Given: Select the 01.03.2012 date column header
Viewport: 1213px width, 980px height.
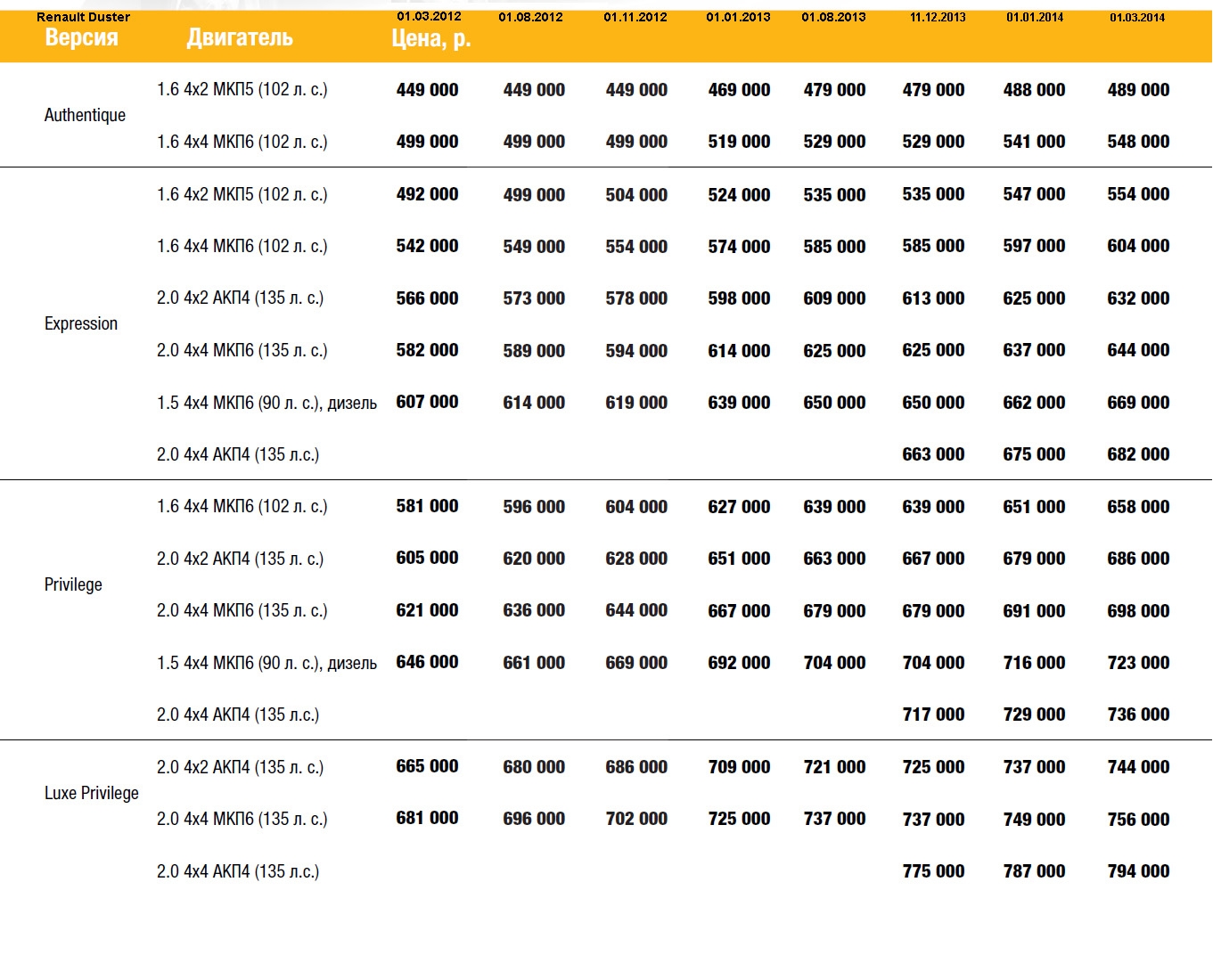Looking at the screenshot, I should point(429,16).
